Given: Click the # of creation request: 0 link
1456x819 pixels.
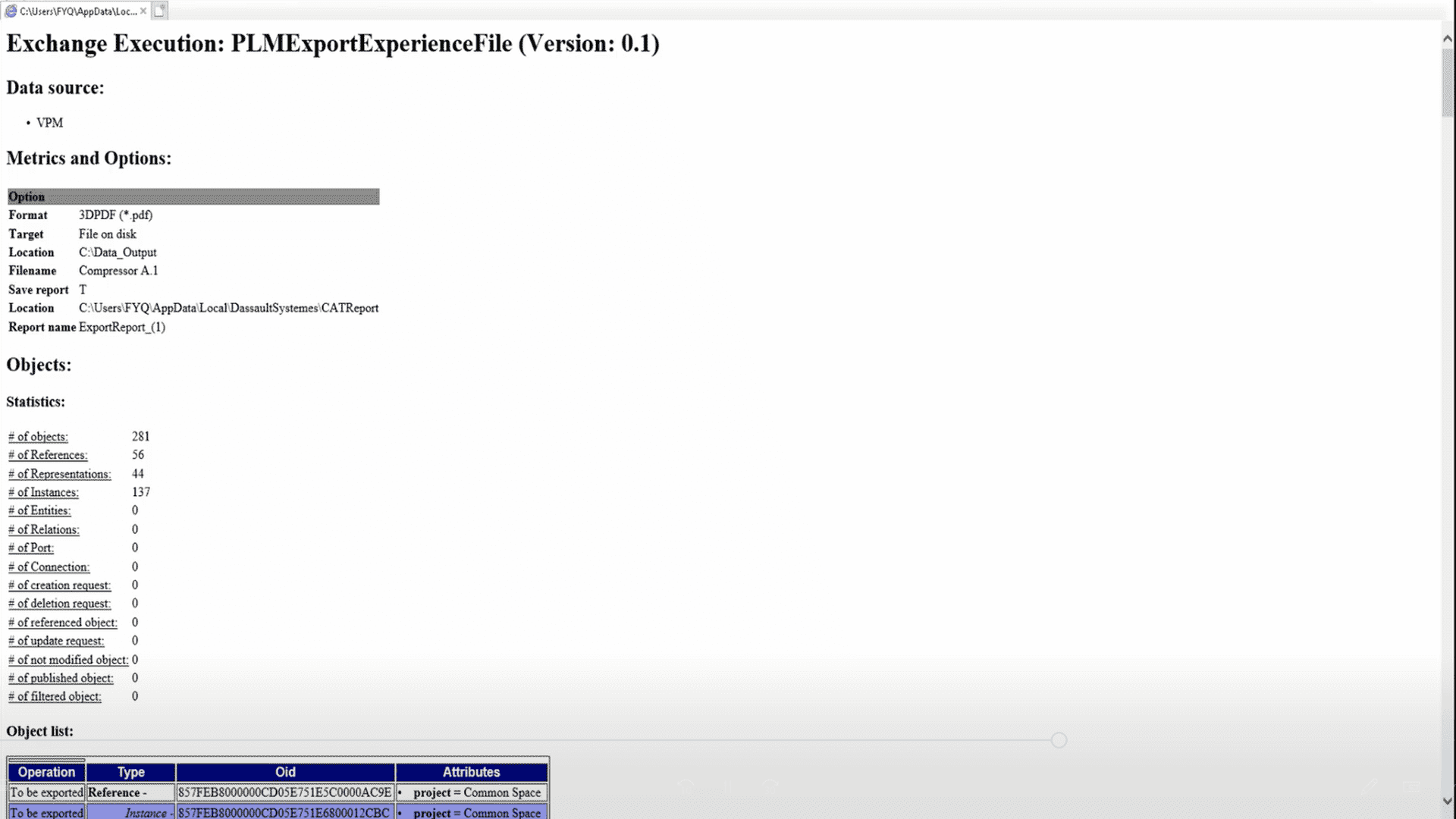Looking at the screenshot, I should coord(59,585).
